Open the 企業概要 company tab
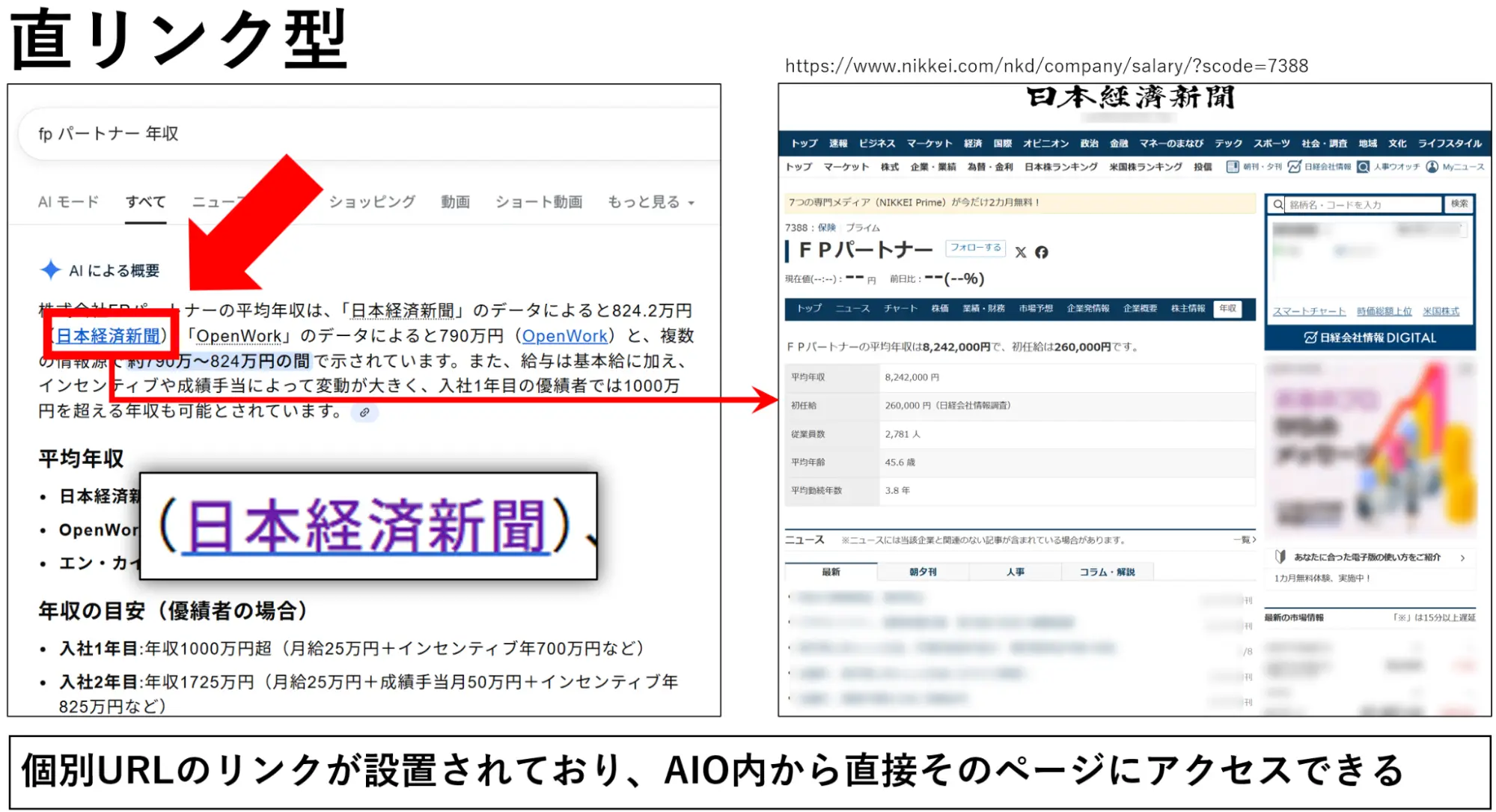 point(1140,308)
